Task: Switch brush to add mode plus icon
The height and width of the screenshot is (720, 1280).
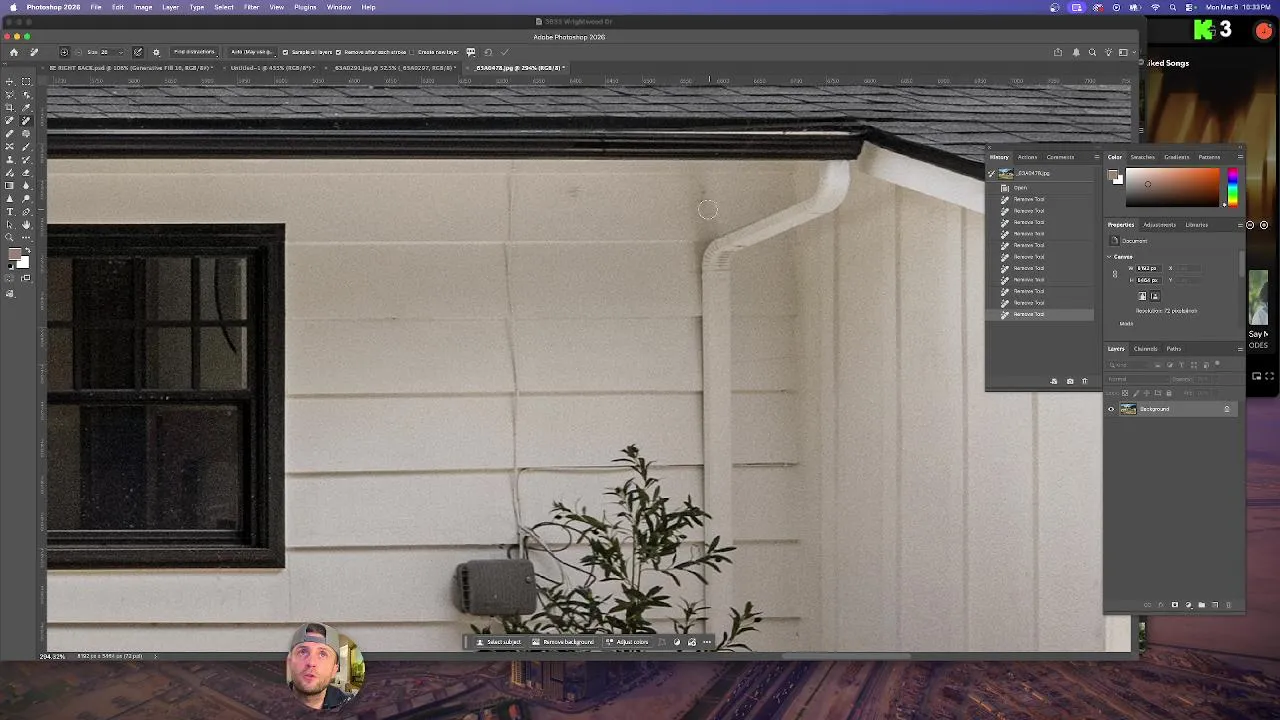Action: coord(64,52)
